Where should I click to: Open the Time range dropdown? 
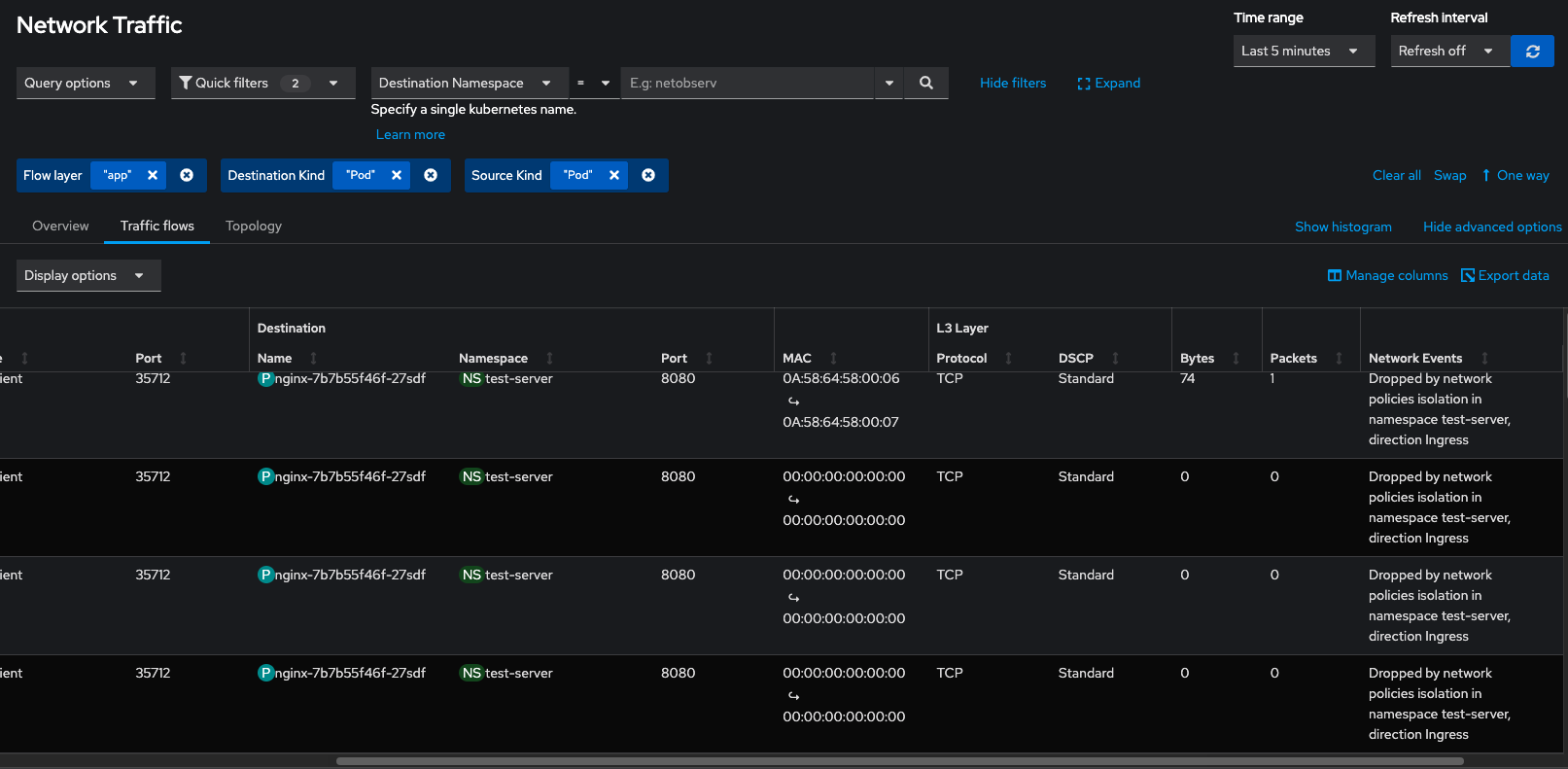(1303, 52)
